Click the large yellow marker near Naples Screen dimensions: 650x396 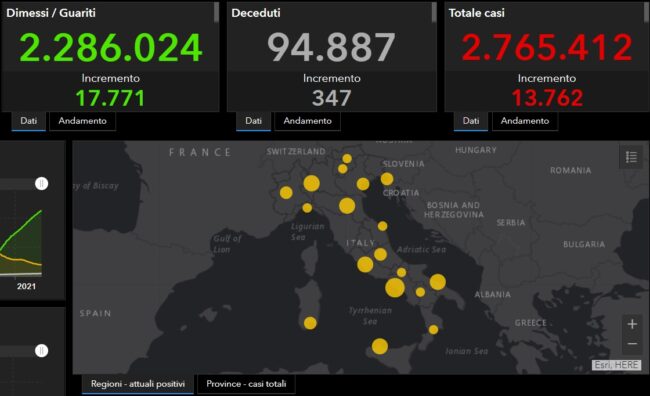coord(395,287)
